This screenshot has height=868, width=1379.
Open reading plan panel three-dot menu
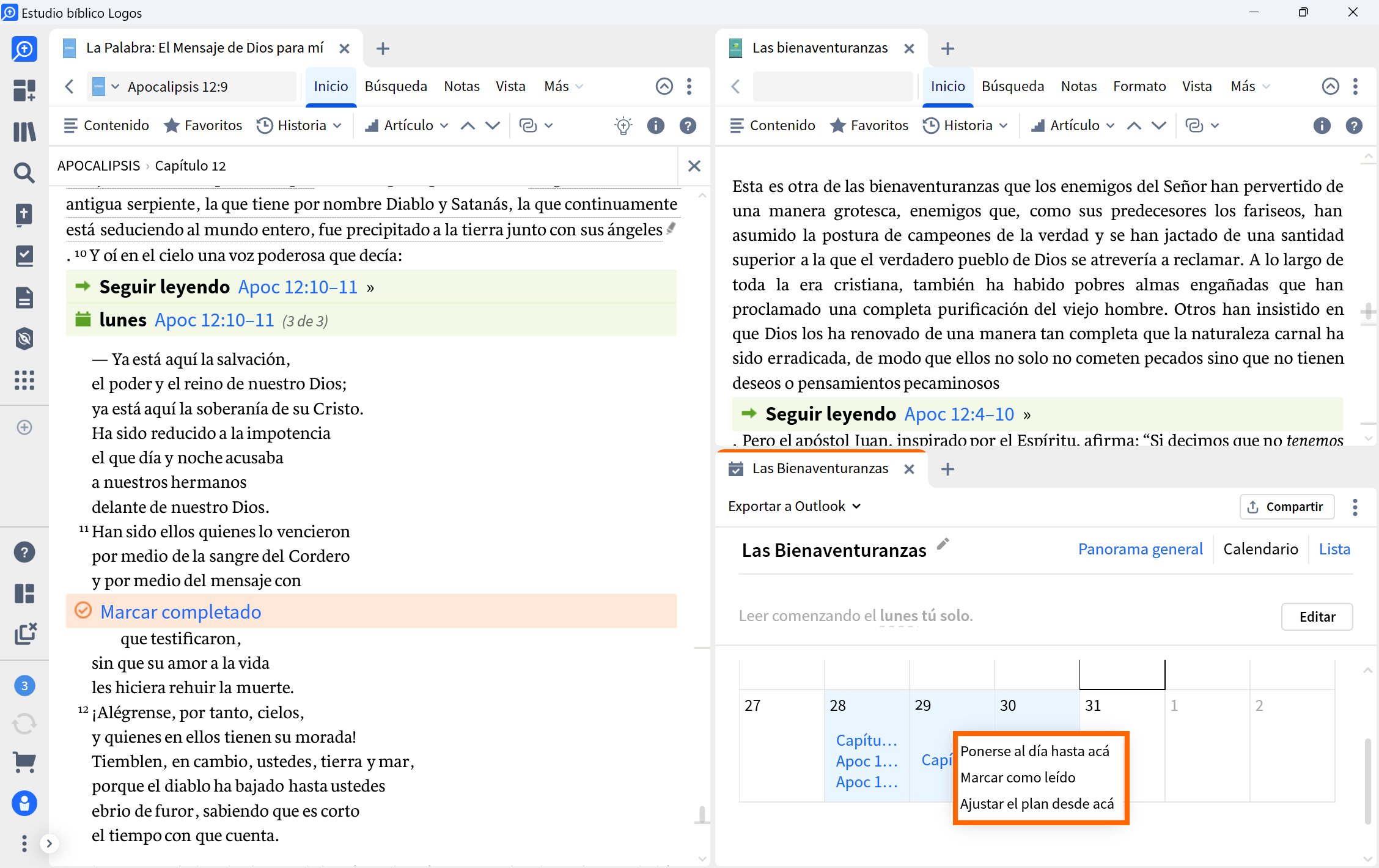1355,507
